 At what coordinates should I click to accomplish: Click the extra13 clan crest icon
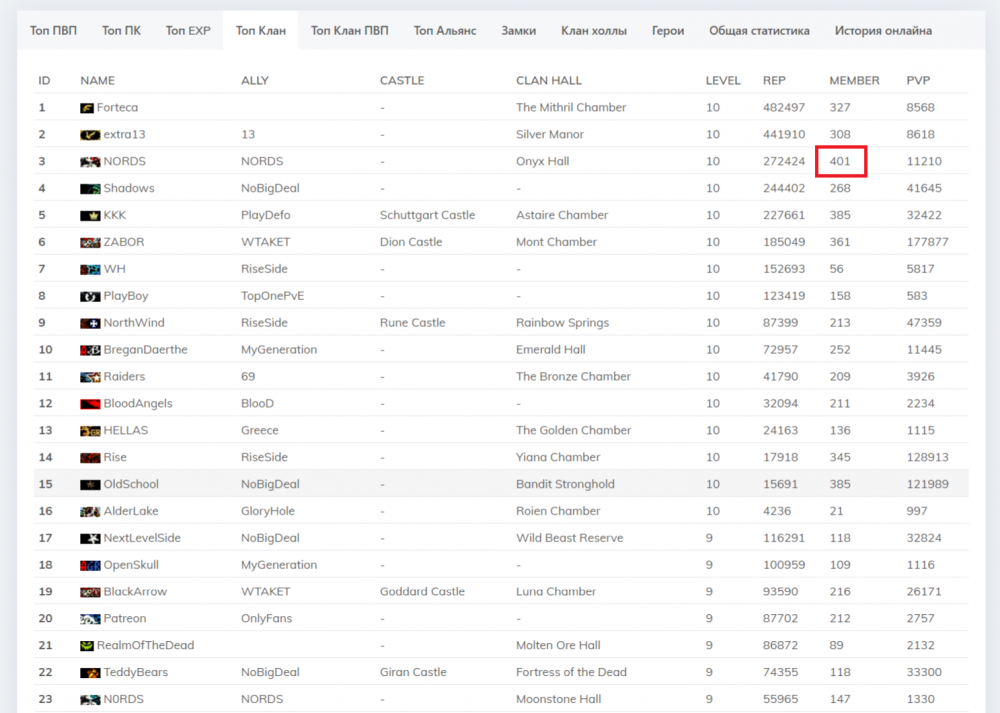tap(90, 135)
